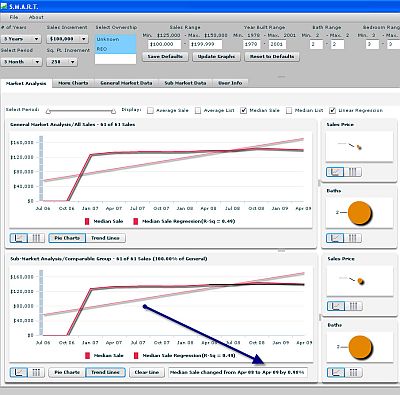Switch to the Market Analysis tab
400x395 pixels.
(x=26, y=83)
